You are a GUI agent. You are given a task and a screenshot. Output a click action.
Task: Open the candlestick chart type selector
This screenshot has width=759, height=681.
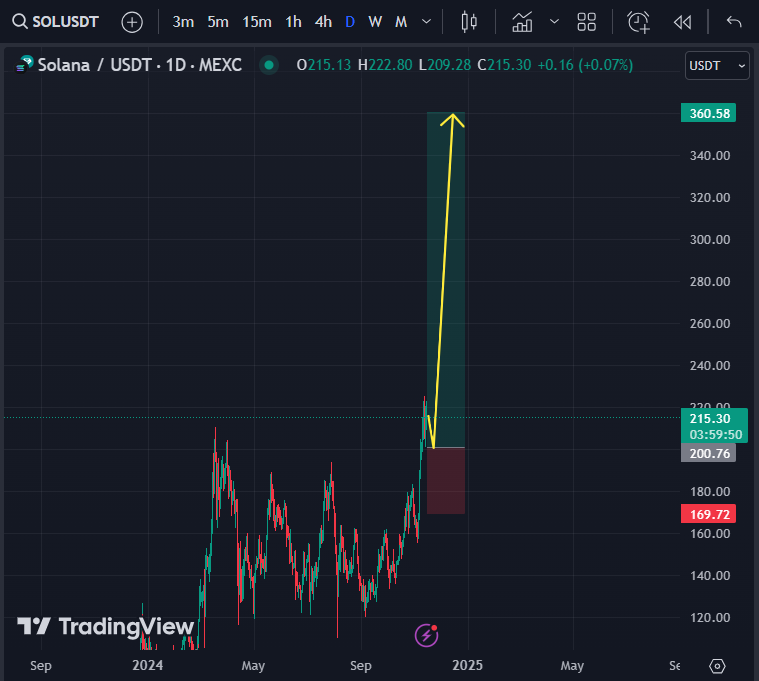click(469, 22)
